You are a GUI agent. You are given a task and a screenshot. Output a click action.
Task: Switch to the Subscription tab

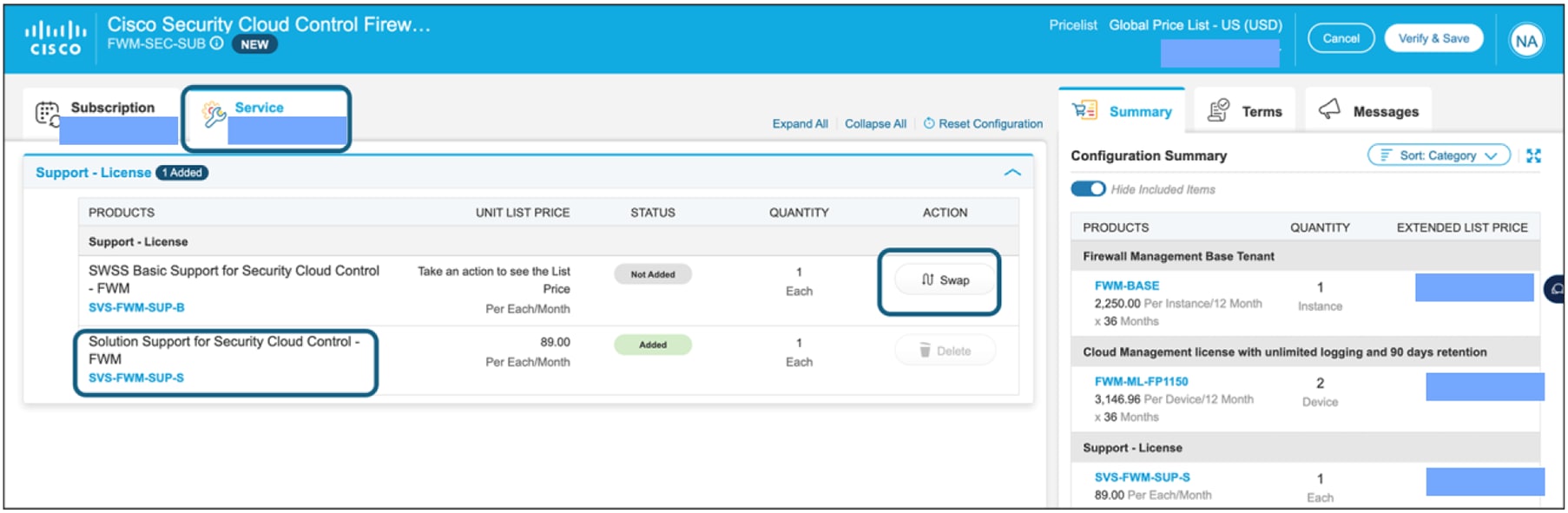tap(102, 115)
